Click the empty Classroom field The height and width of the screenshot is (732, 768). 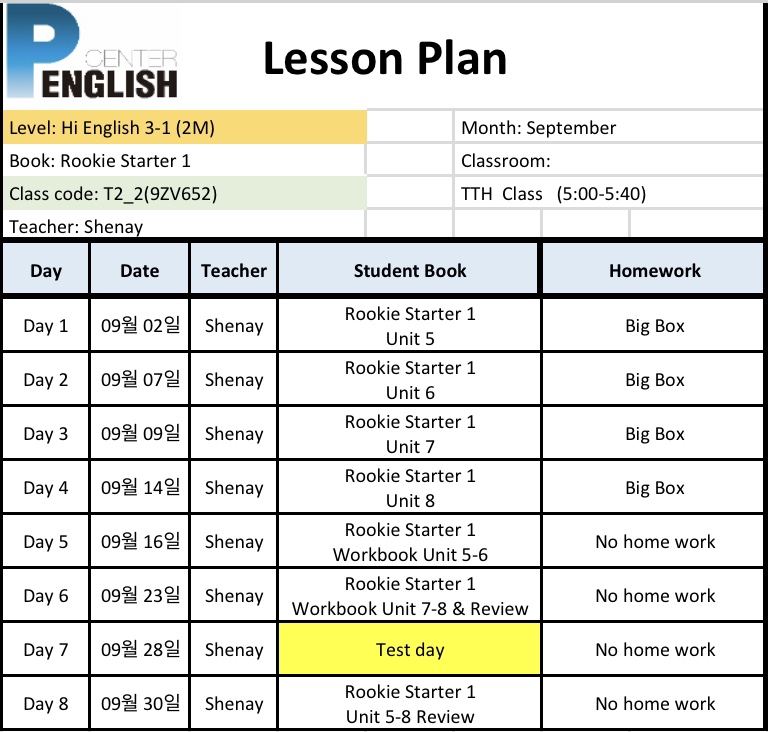tap(608, 161)
